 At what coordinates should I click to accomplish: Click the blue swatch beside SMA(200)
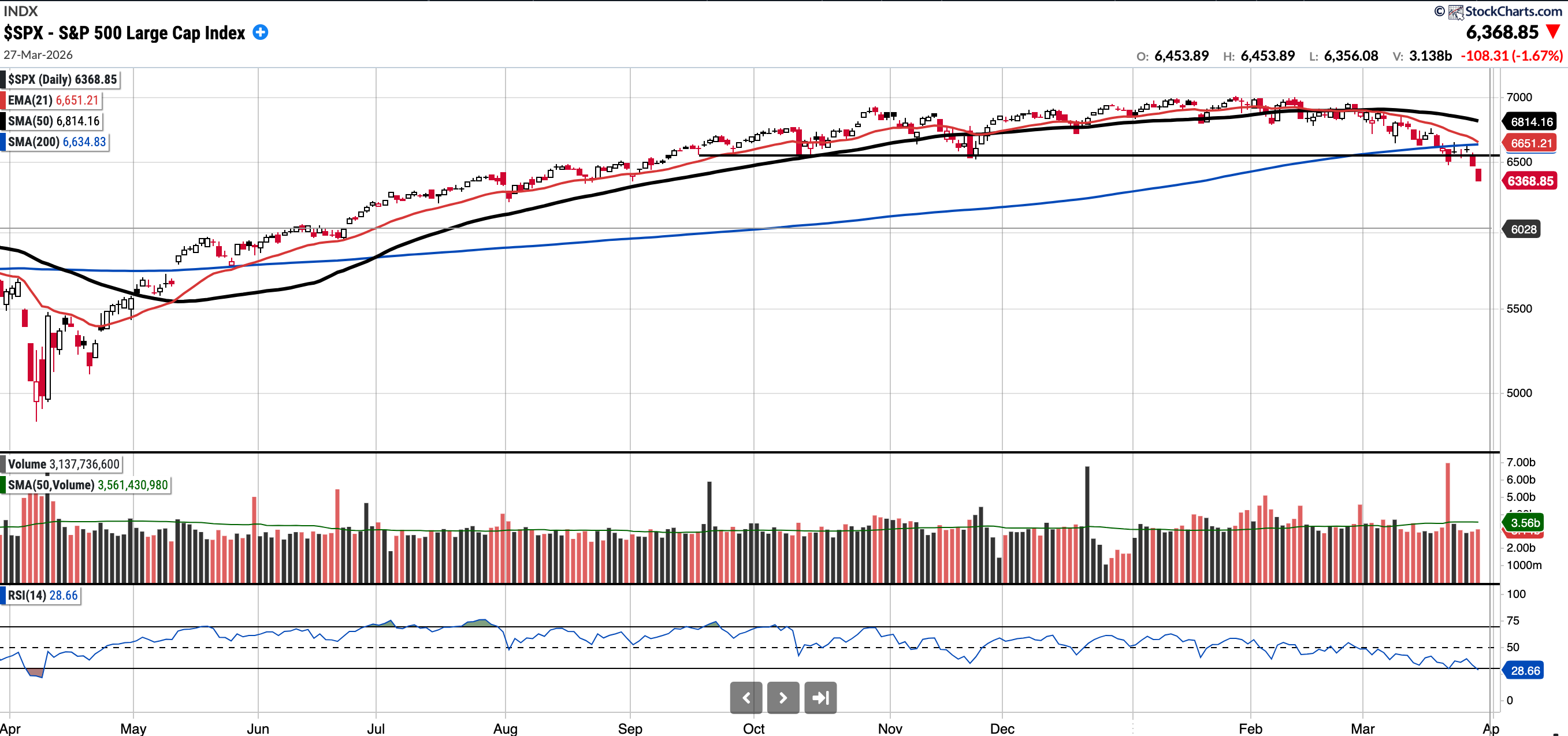click(x=3, y=142)
